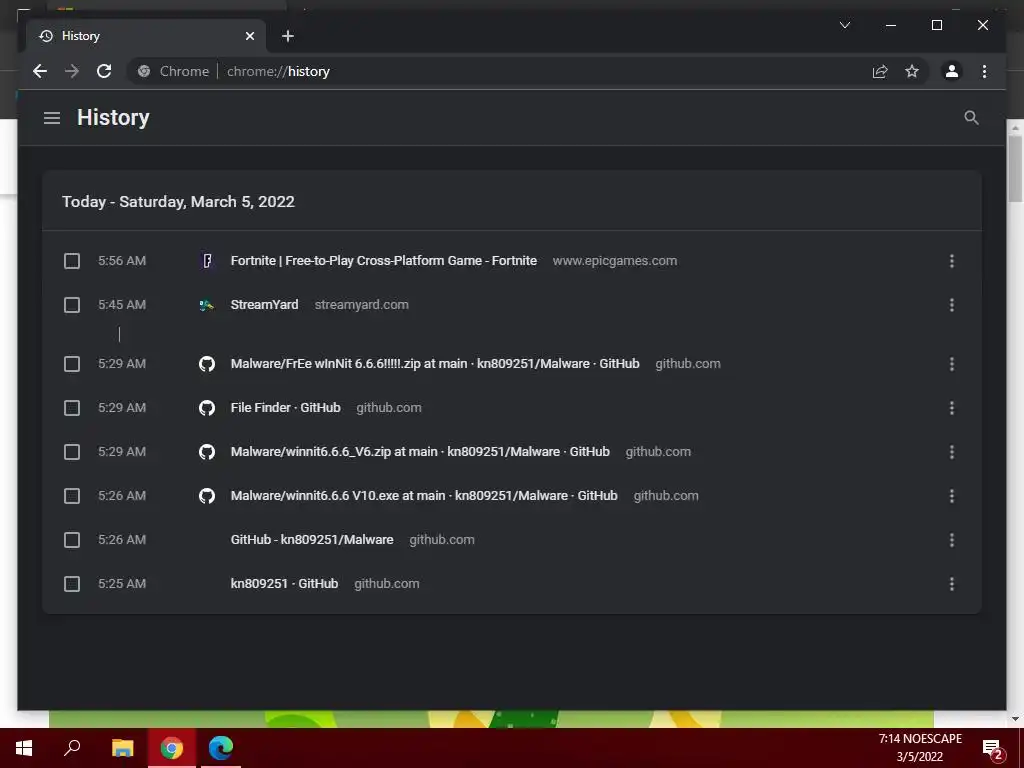The height and width of the screenshot is (768, 1024).
Task: Open the Fortnite Free-to-Play history link
Action: [383, 261]
